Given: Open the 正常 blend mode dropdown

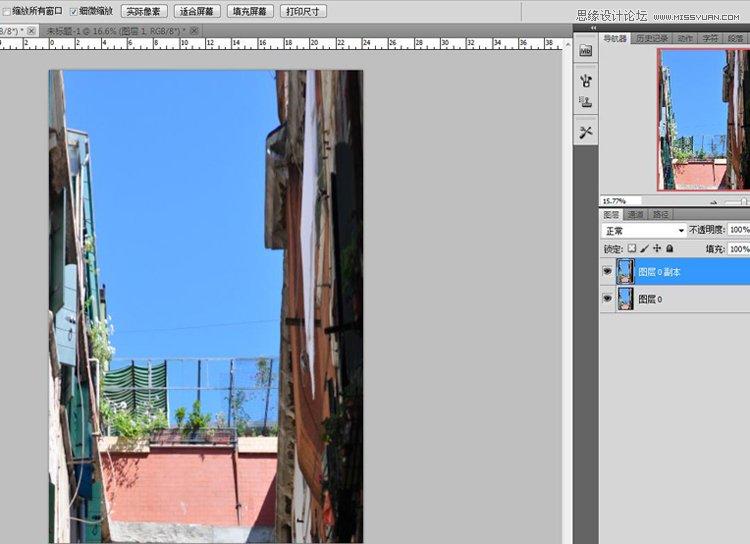Looking at the screenshot, I should coord(643,231).
